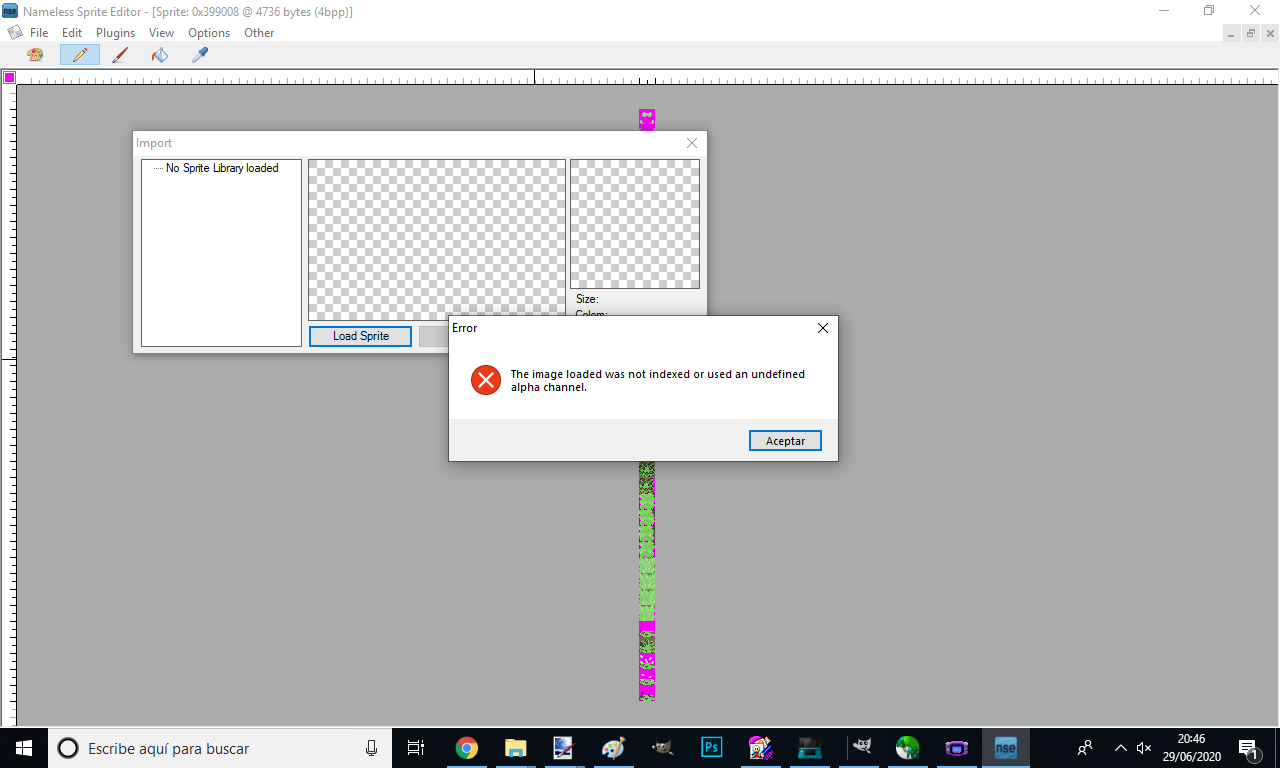Select the Eyedropper color picker tool
Viewport: 1280px width, 768px height.
pos(199,55)
